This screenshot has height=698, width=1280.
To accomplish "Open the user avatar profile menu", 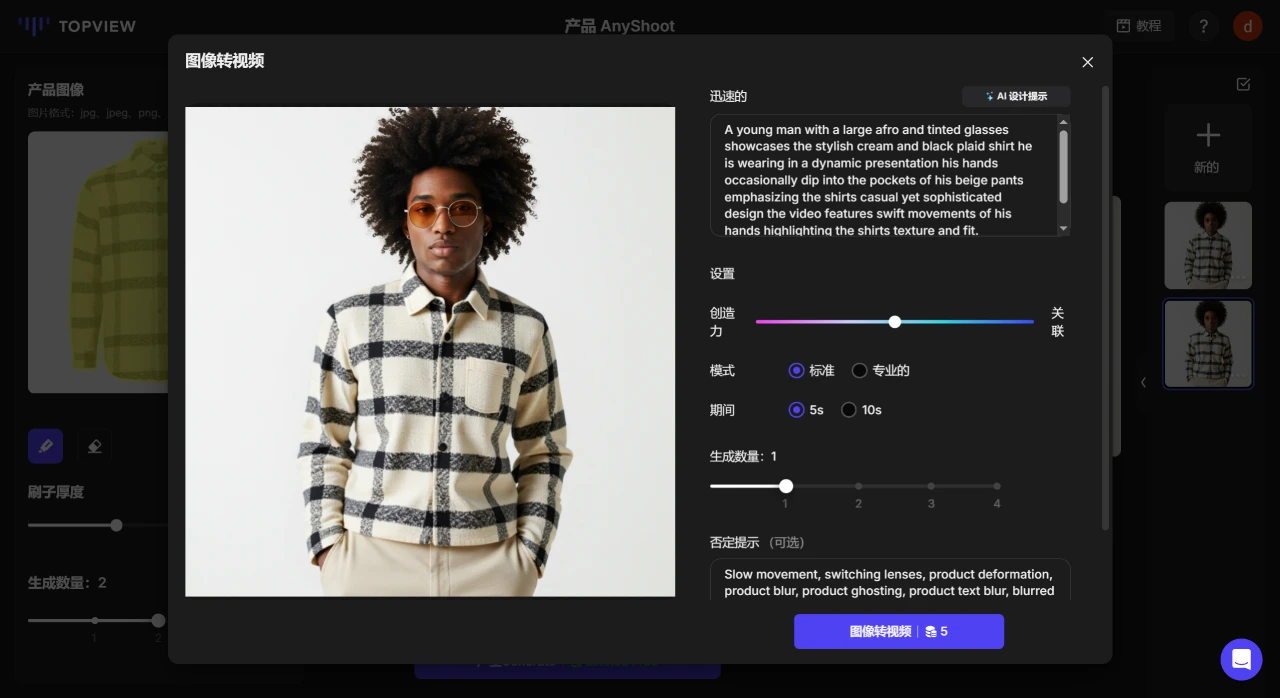I will click(x=1247, y=26).
